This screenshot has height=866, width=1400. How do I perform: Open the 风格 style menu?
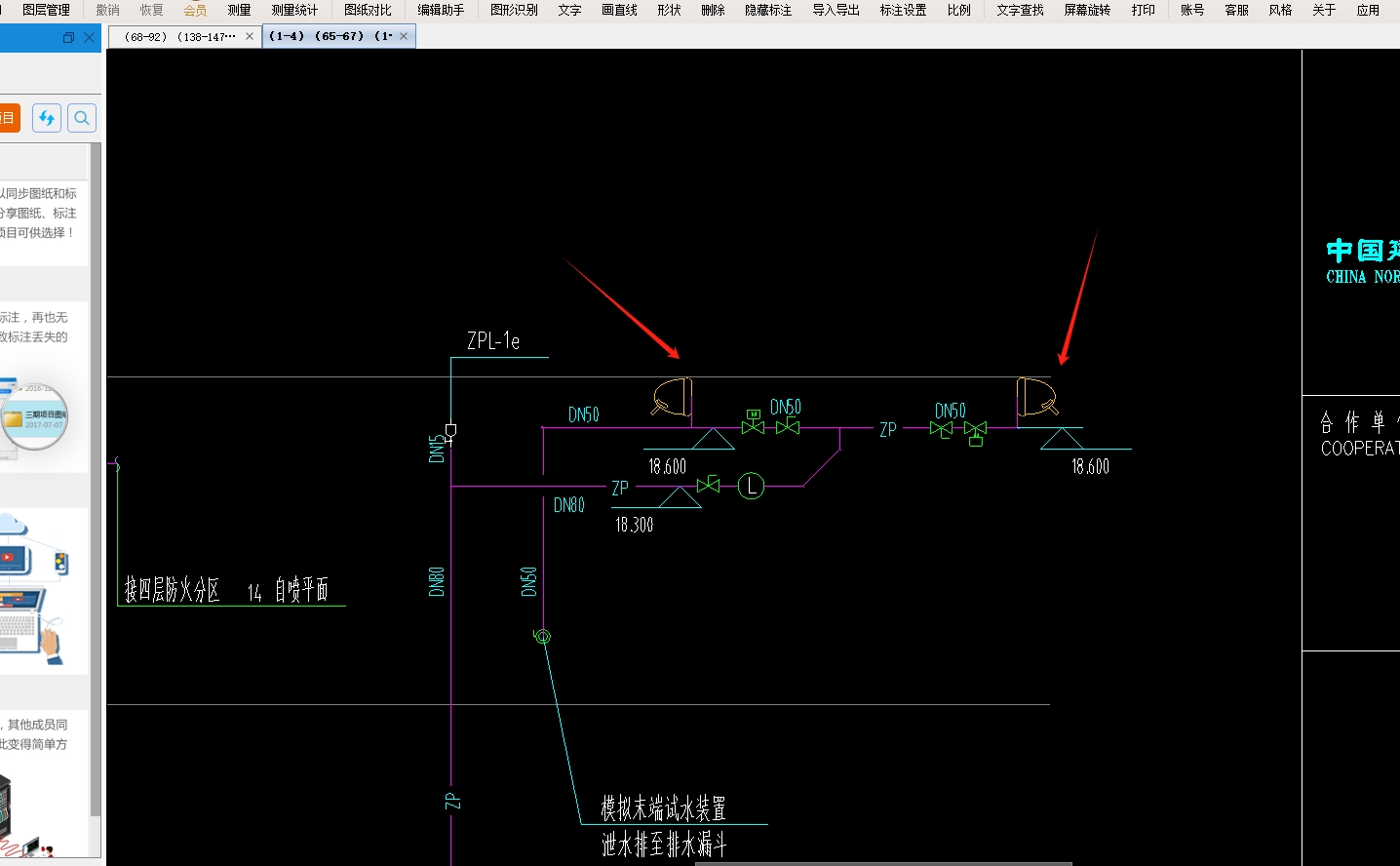[x=1280, y=10]
